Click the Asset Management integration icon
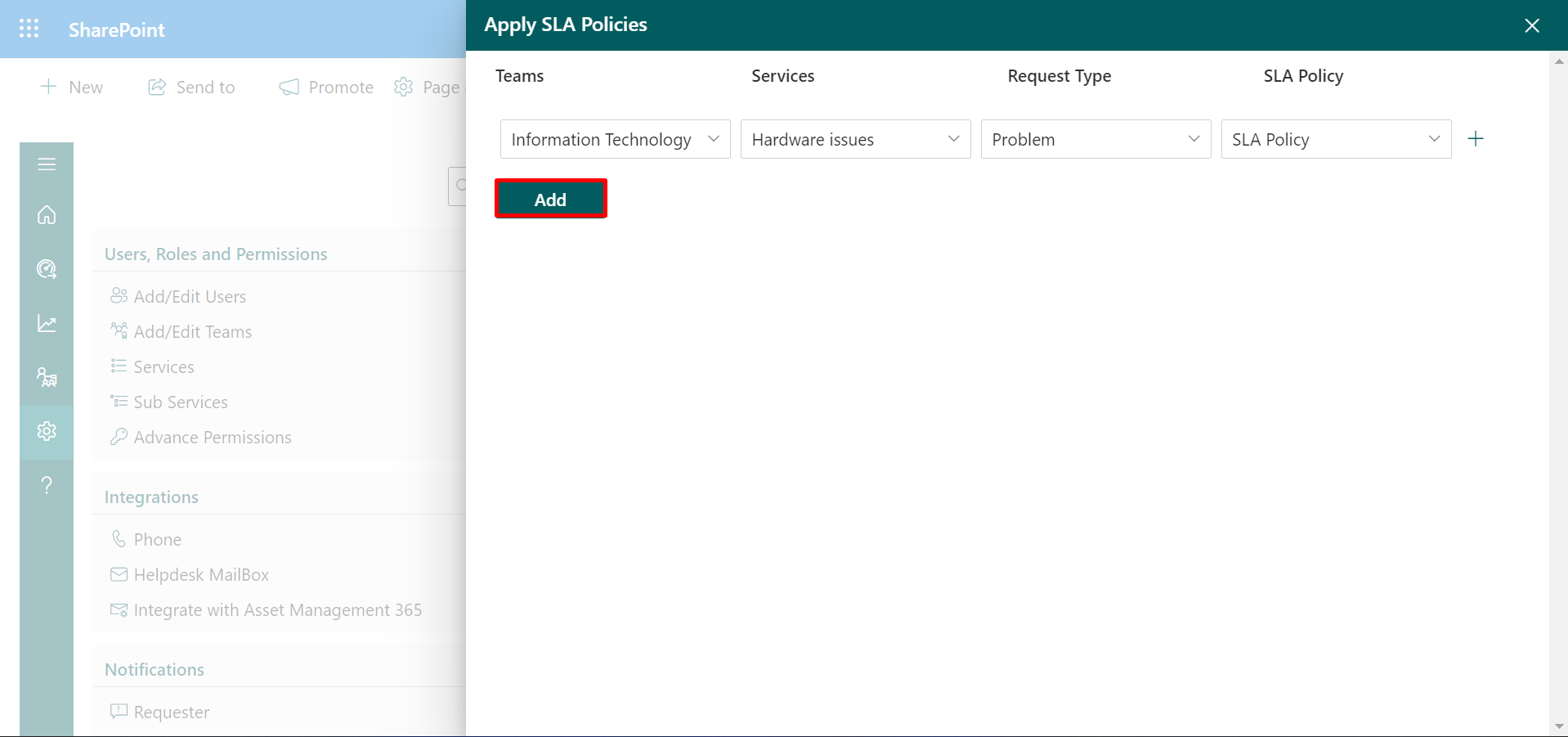This screenshot has height=737, width=1568. tap(119, 609)
